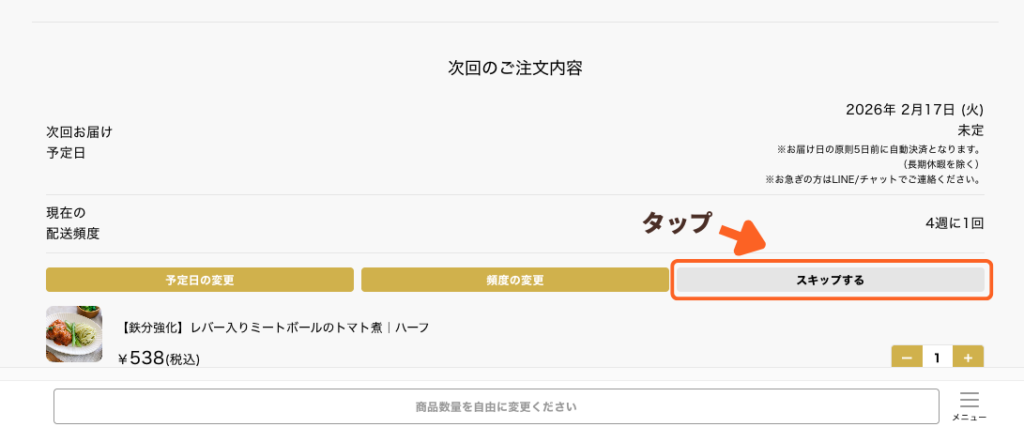This screenshot has height=427, width=1024.
Task: Increase meatball quantity with plus button
Action: tap(968, 358)
